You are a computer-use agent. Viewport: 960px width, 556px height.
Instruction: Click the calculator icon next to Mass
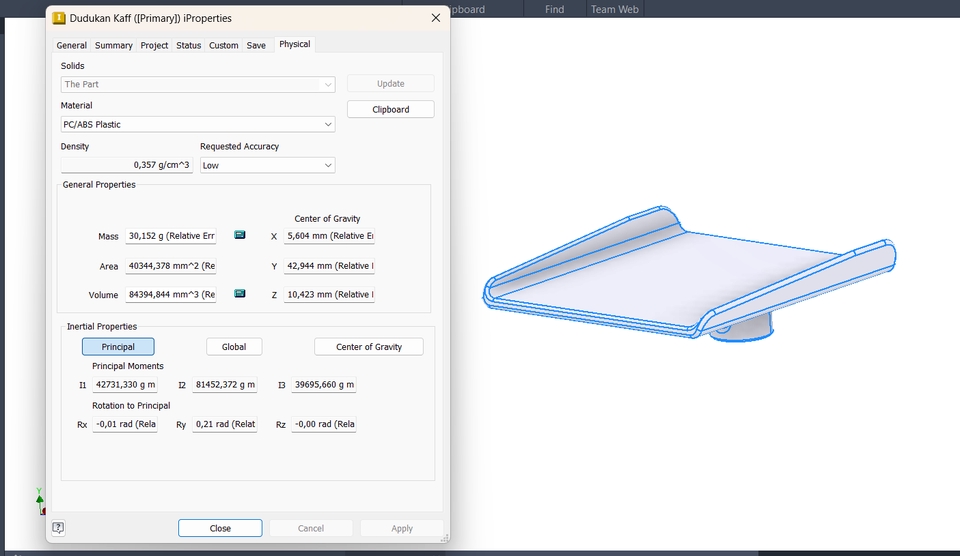[x=240, y=235]
